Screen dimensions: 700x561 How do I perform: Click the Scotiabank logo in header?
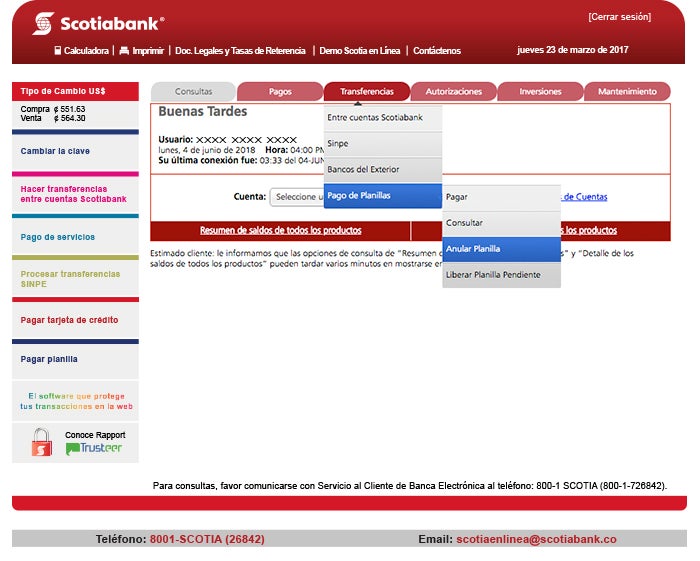pos(97,22)
